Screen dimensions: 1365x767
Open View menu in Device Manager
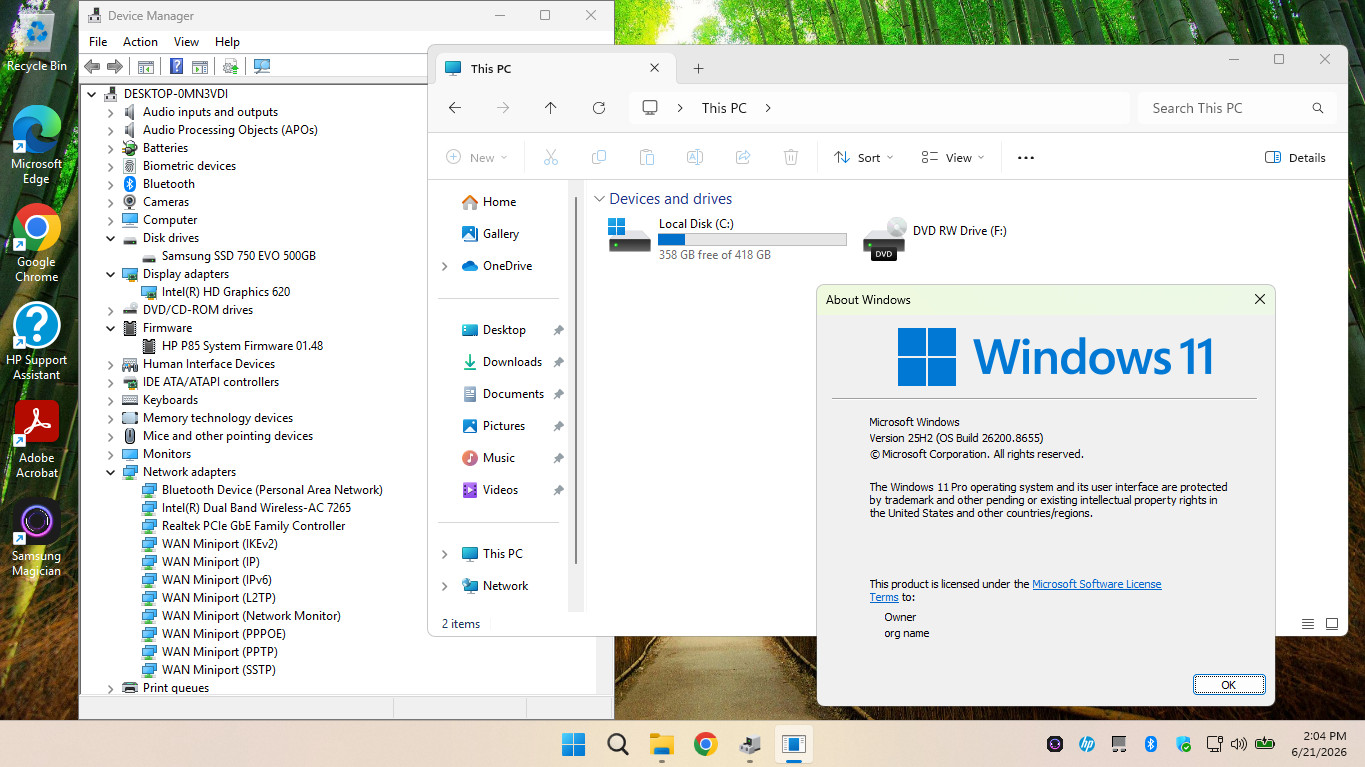[186, 42]
